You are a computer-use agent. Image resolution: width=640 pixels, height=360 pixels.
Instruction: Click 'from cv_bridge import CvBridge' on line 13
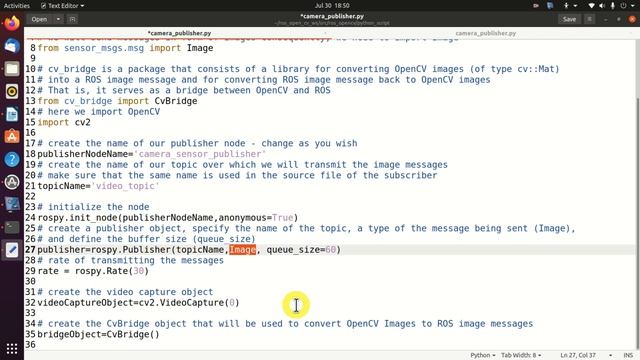coord(117,101)
